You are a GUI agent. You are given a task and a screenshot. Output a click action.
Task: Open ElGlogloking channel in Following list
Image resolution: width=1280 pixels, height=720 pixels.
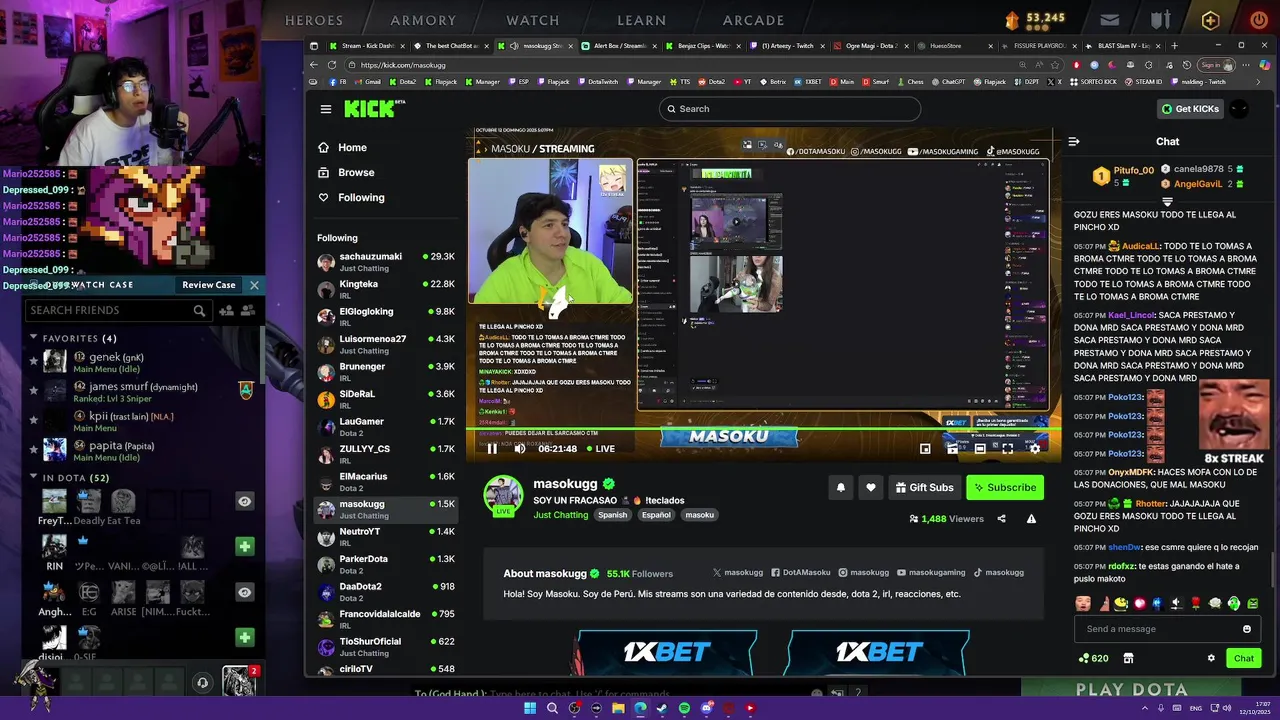[x=386, y=316]
